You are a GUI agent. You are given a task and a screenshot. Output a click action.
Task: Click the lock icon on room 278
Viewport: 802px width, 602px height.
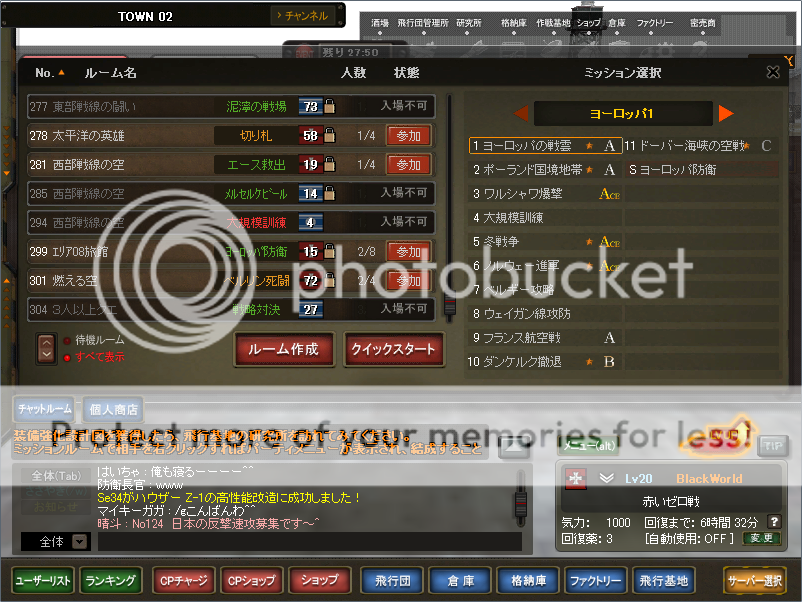pyautogui.click(x=328, y=135)
